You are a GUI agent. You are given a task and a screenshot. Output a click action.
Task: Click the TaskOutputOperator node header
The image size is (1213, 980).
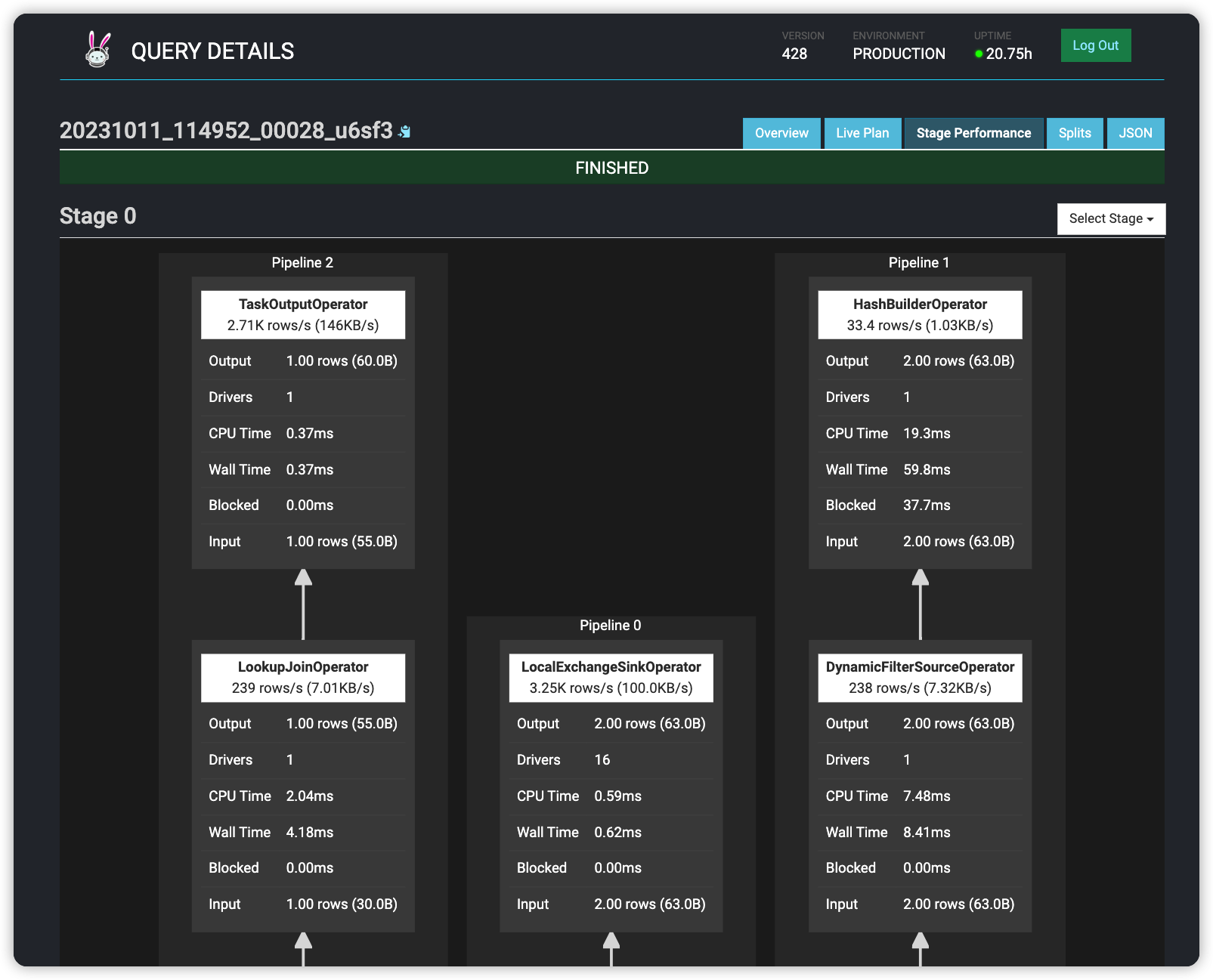(x=303, y=314)
